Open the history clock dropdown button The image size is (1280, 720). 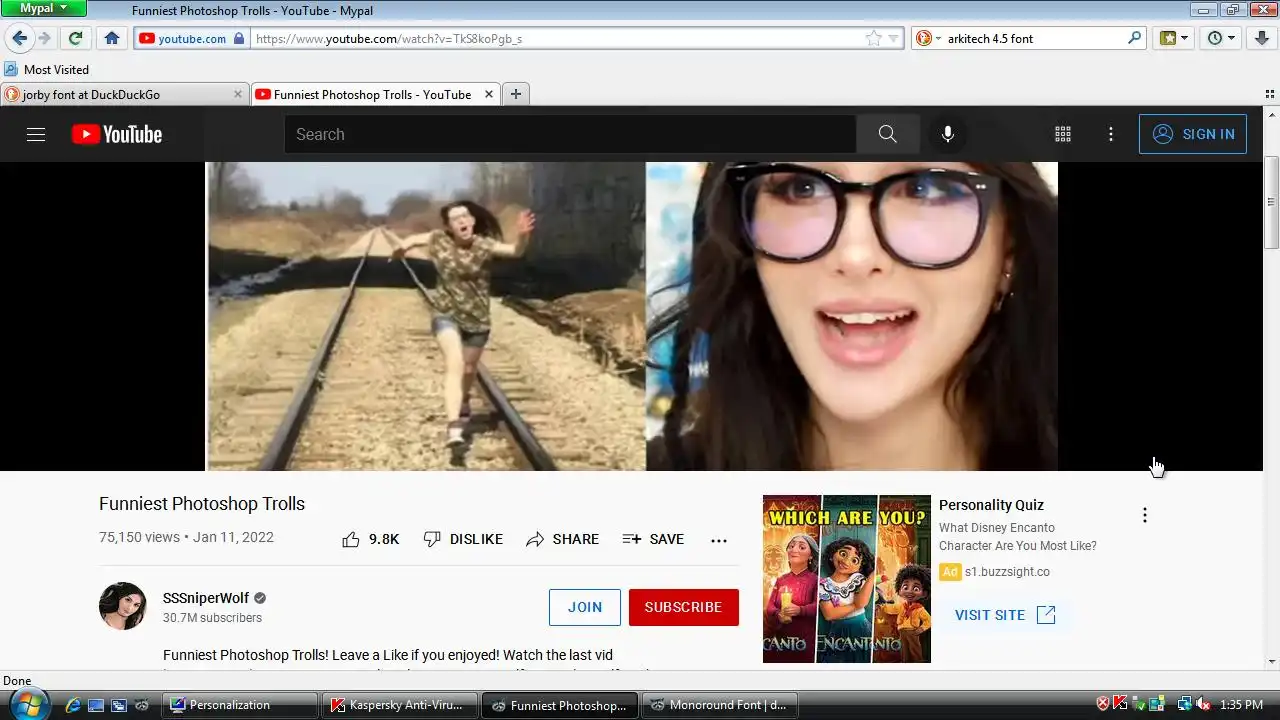pos(1221,38)
